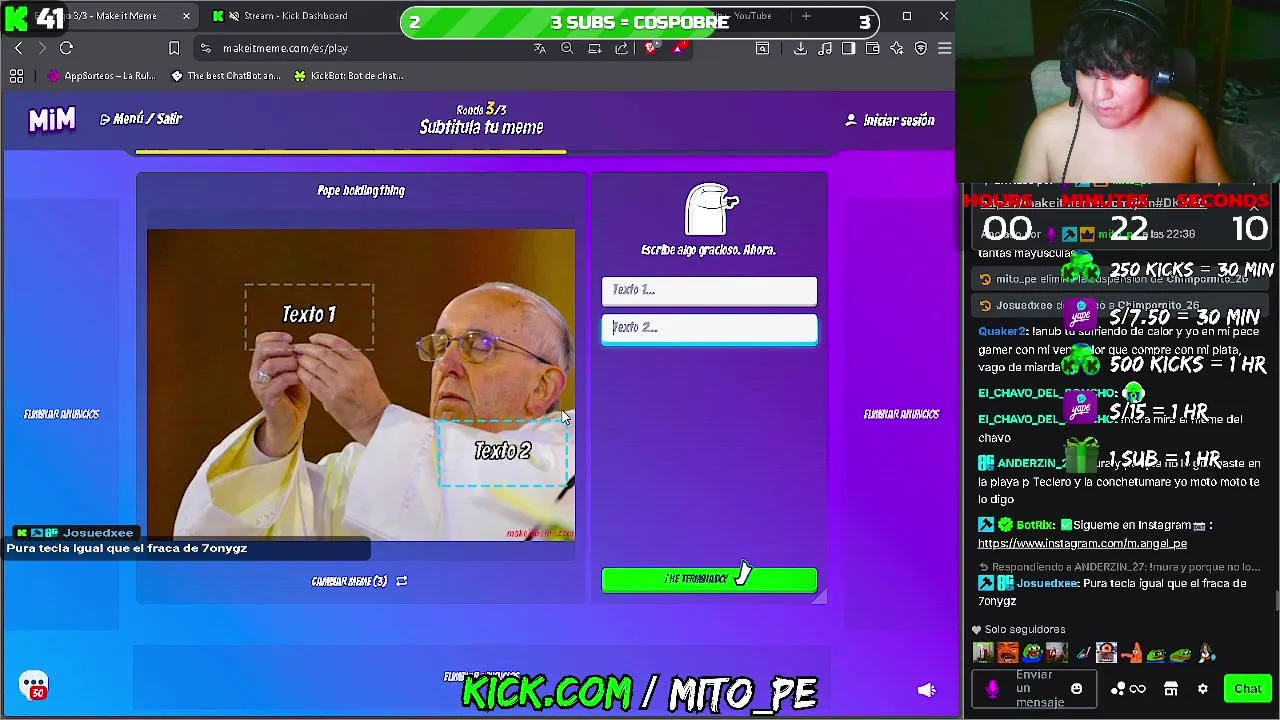Screen dimensions: 1280x720
Task: Bookmark this page with the bookmark icon
Action: pos(174,48)
